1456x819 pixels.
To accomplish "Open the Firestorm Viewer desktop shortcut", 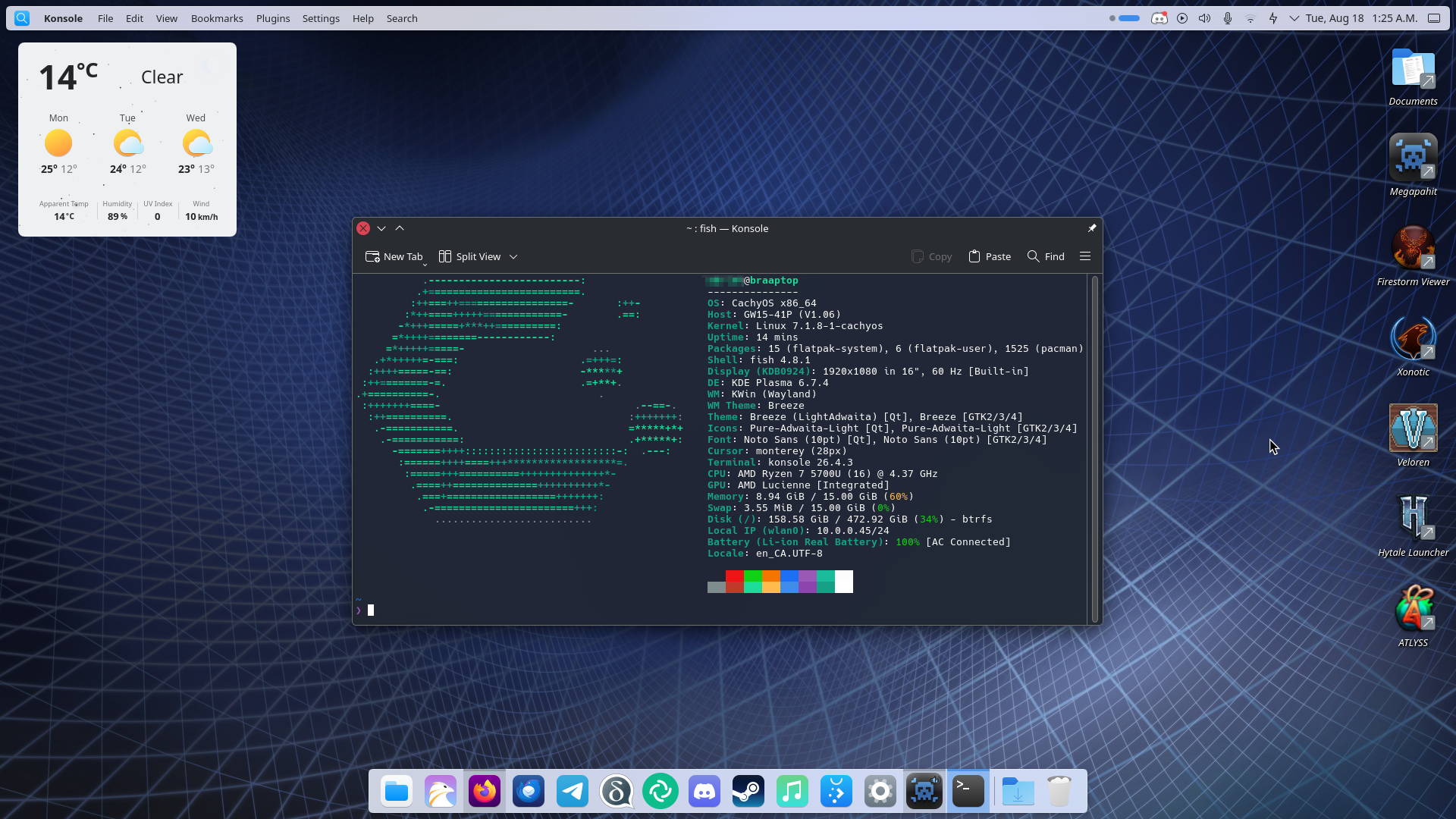I will point(1413,256).
